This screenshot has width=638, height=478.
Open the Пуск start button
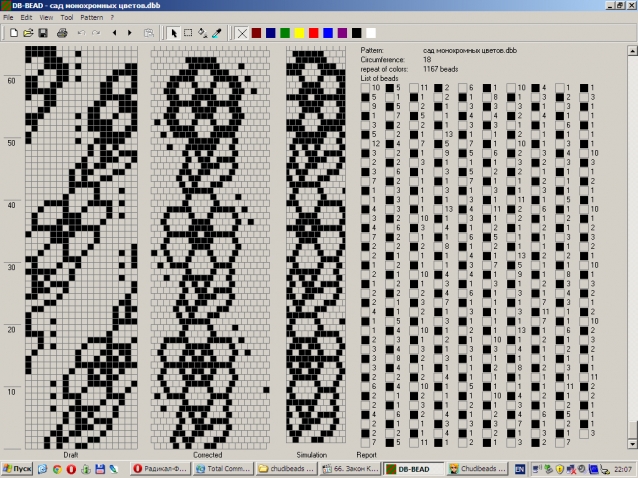[17, 469]
